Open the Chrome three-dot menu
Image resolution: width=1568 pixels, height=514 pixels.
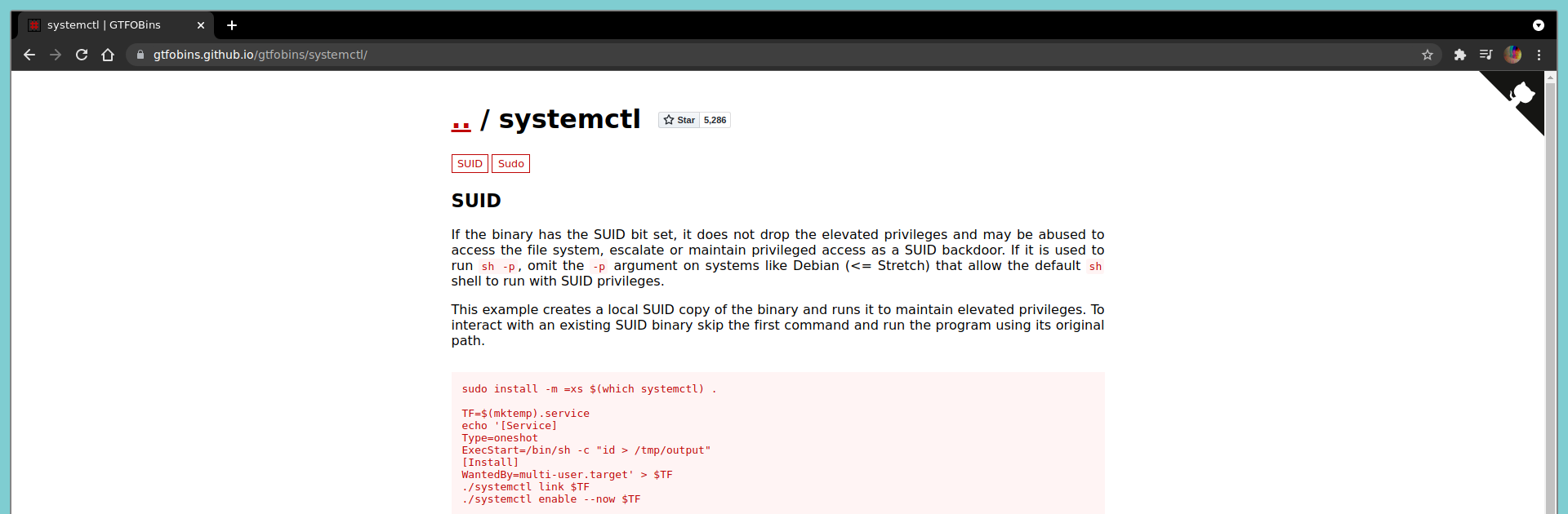(x=1539, y=55)
